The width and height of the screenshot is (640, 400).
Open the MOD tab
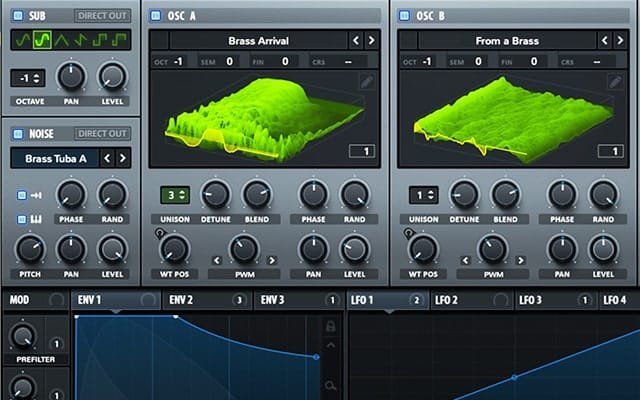[36, 300]
